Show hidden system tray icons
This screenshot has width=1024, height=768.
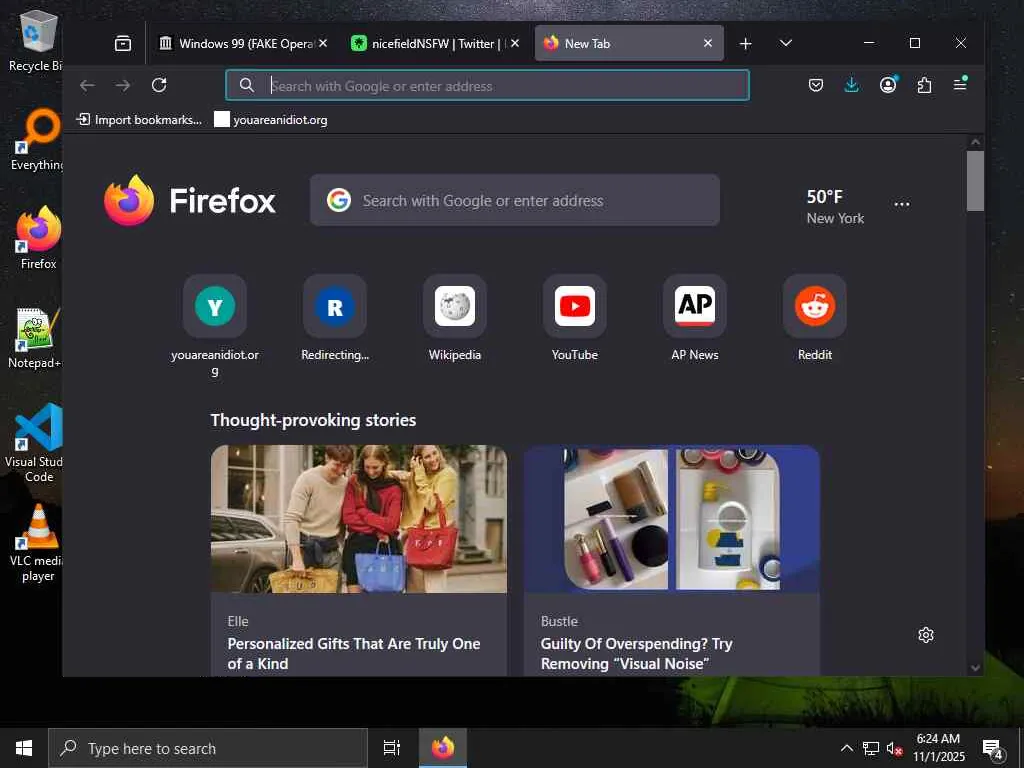pos(846,748)
